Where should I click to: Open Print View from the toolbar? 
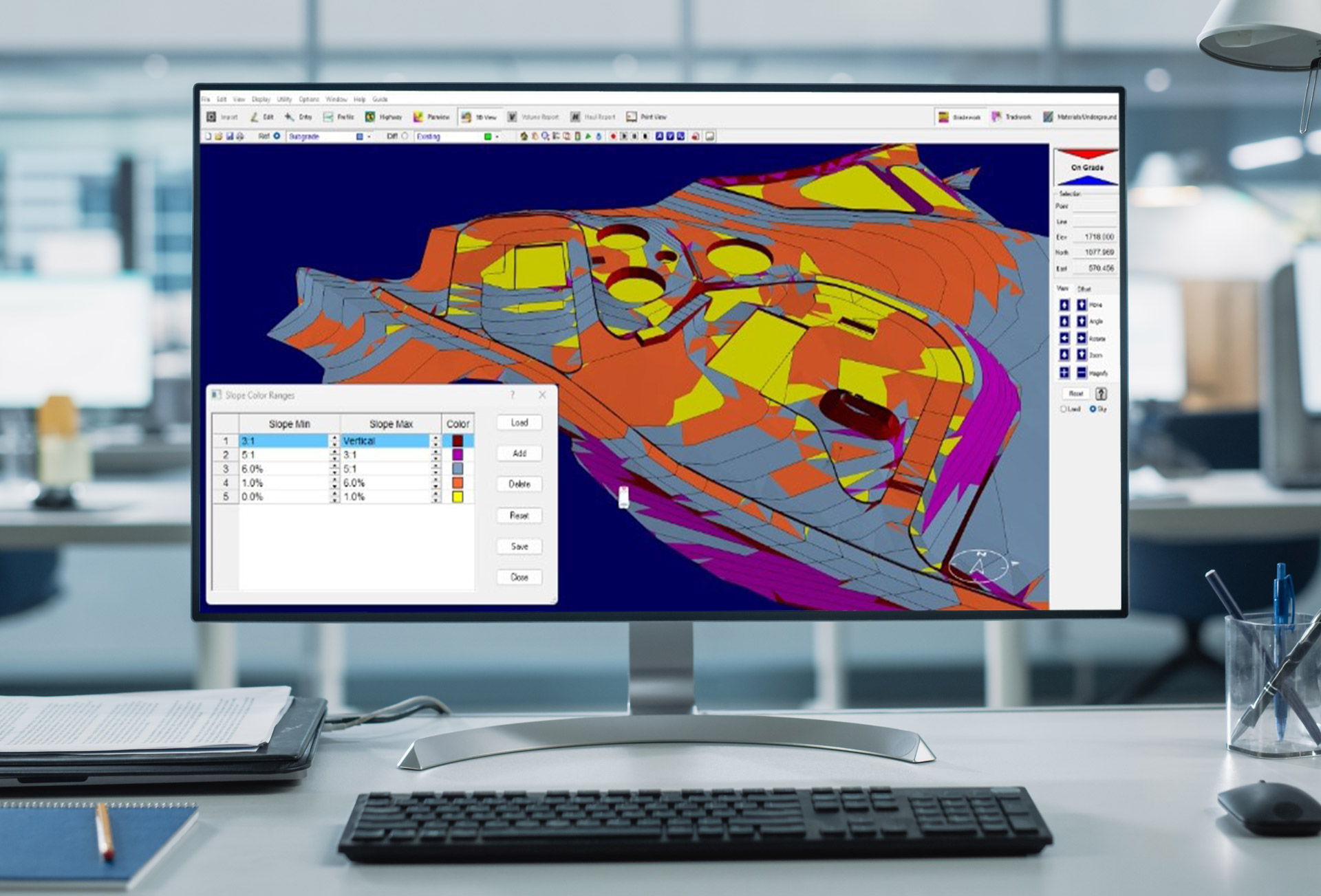tap(647, 117)
